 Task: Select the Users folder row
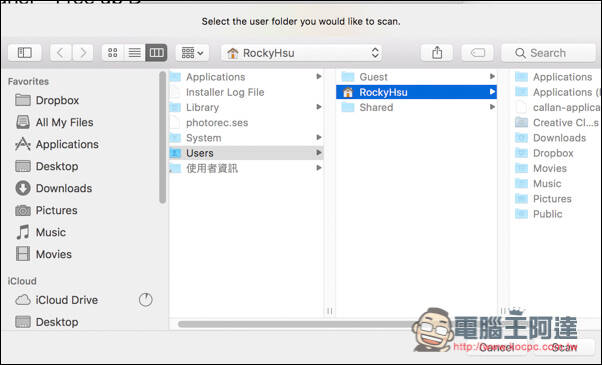246,153
